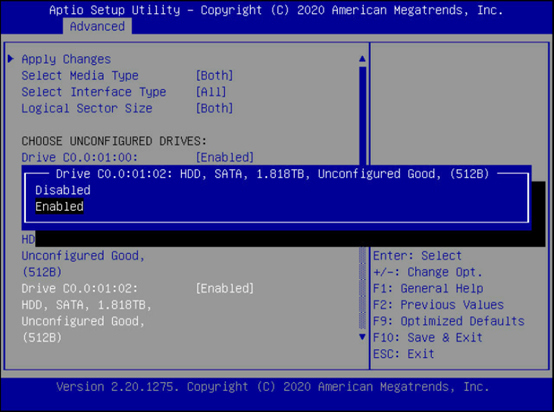Open Logical Sector Size Both dropdown
Screen dimensions: 554x412
point(214,108)
